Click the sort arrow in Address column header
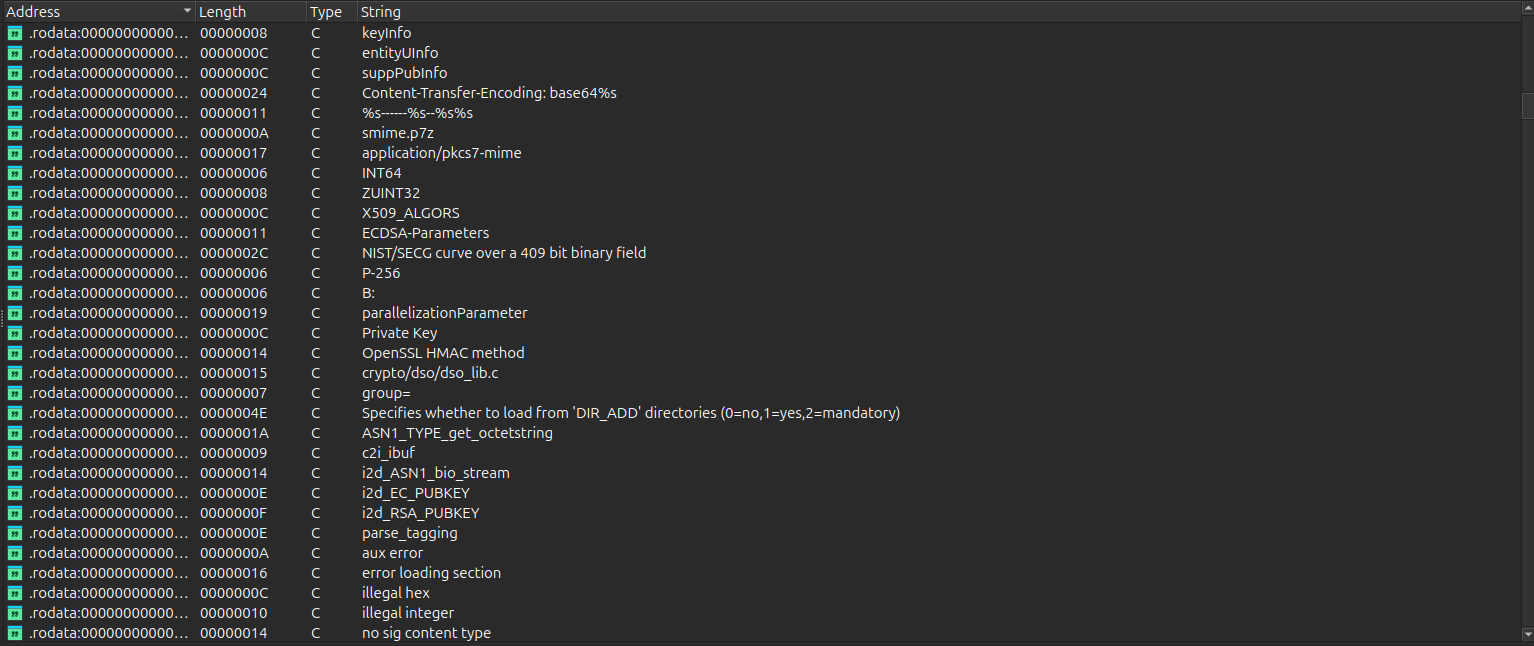 [187, 12]
